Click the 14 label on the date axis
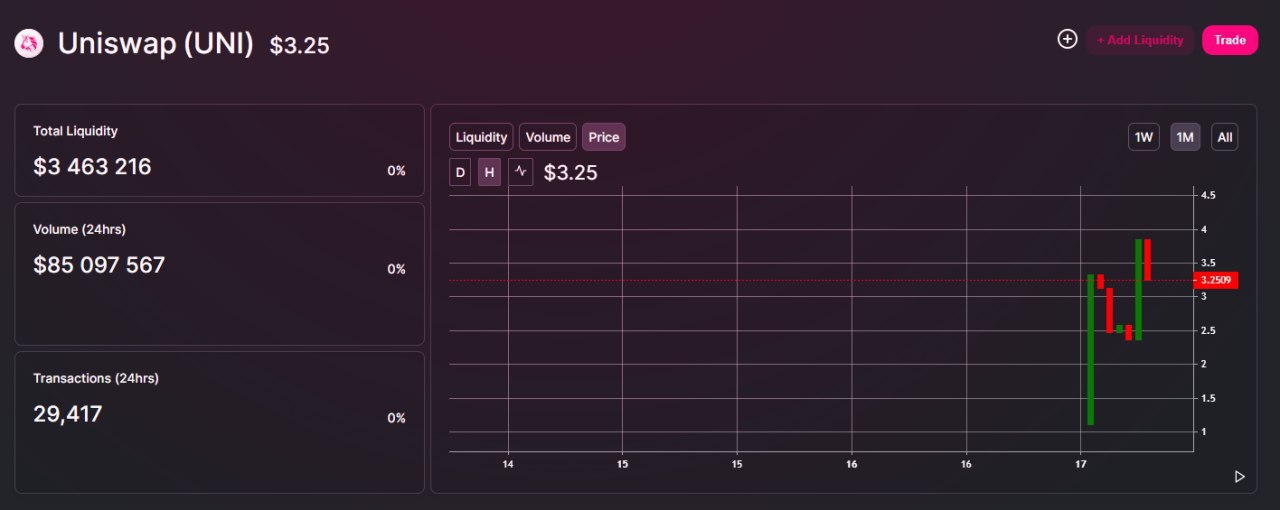 pyautogui.click(x=508, y=464)
